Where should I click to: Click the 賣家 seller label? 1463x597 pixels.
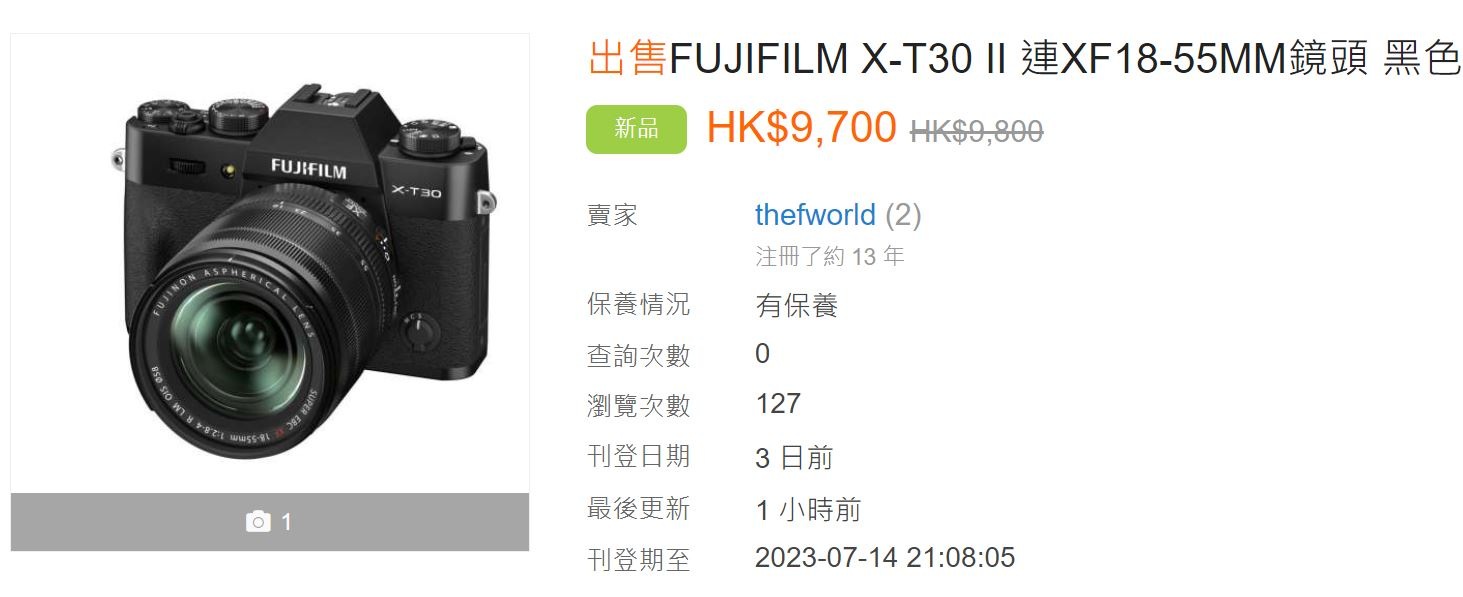tap(612, 215)
